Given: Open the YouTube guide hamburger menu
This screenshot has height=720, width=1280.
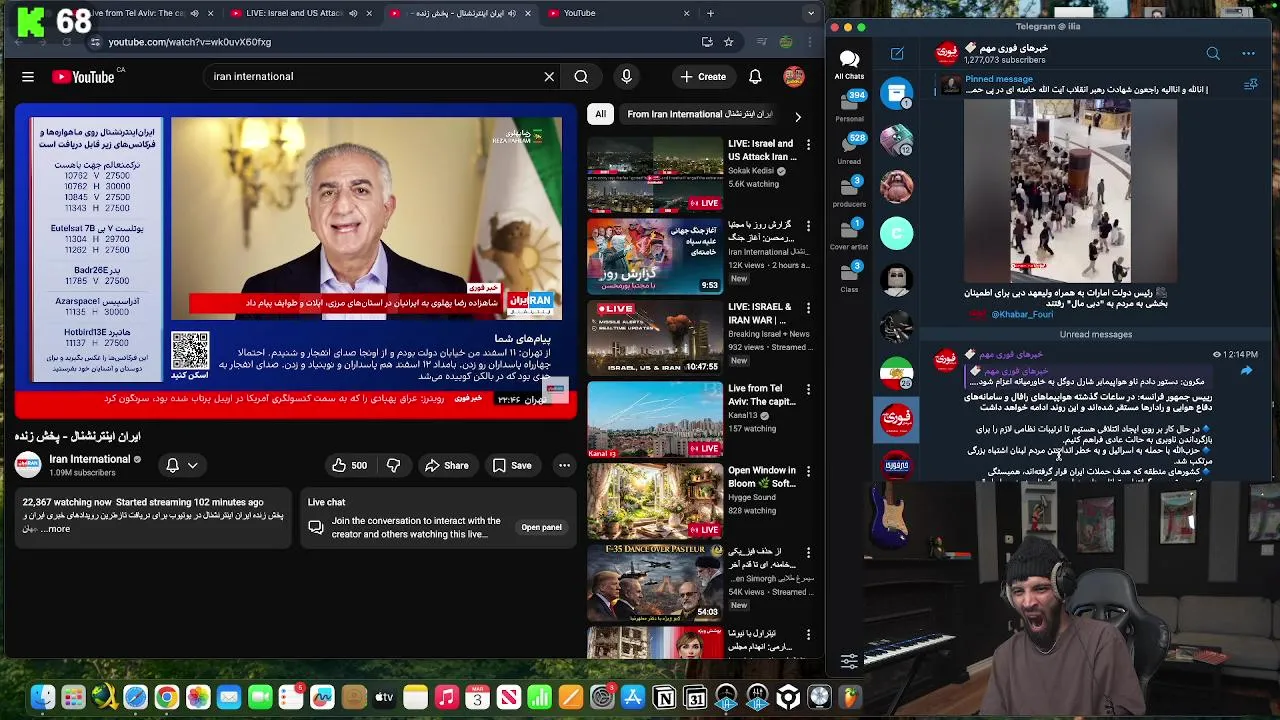Looking at the screenshot, I should click(28, 77).
